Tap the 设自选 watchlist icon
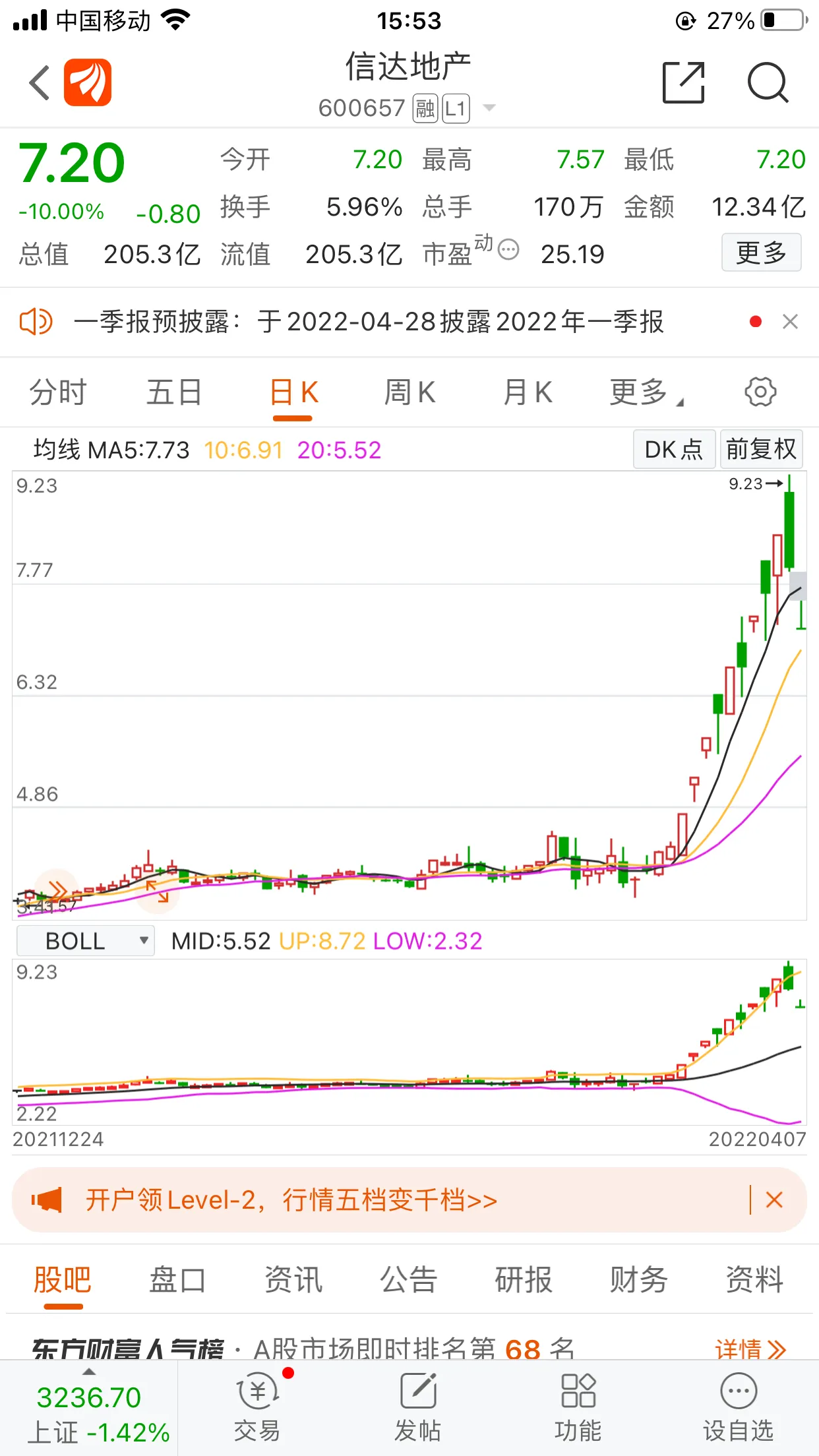The width and height of the screenshot is (819, 1456). (x=739, y=1407)
